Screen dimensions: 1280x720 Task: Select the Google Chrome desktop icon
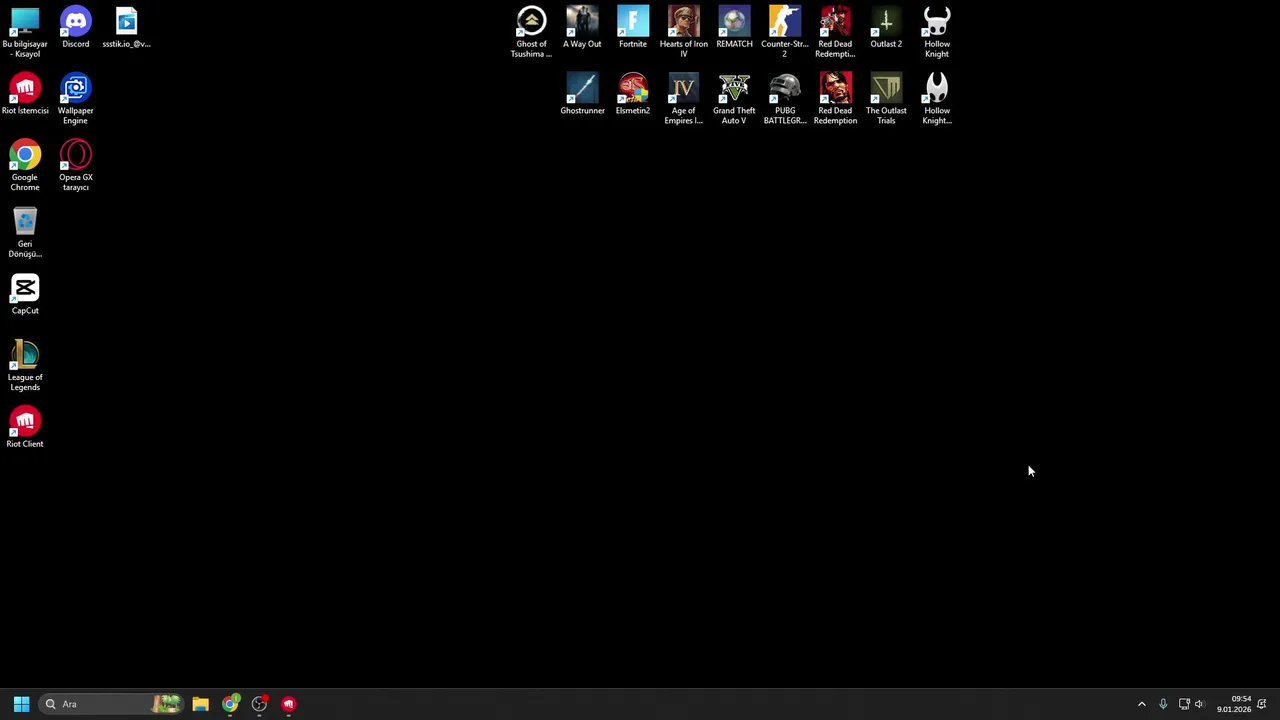point(25,166)
